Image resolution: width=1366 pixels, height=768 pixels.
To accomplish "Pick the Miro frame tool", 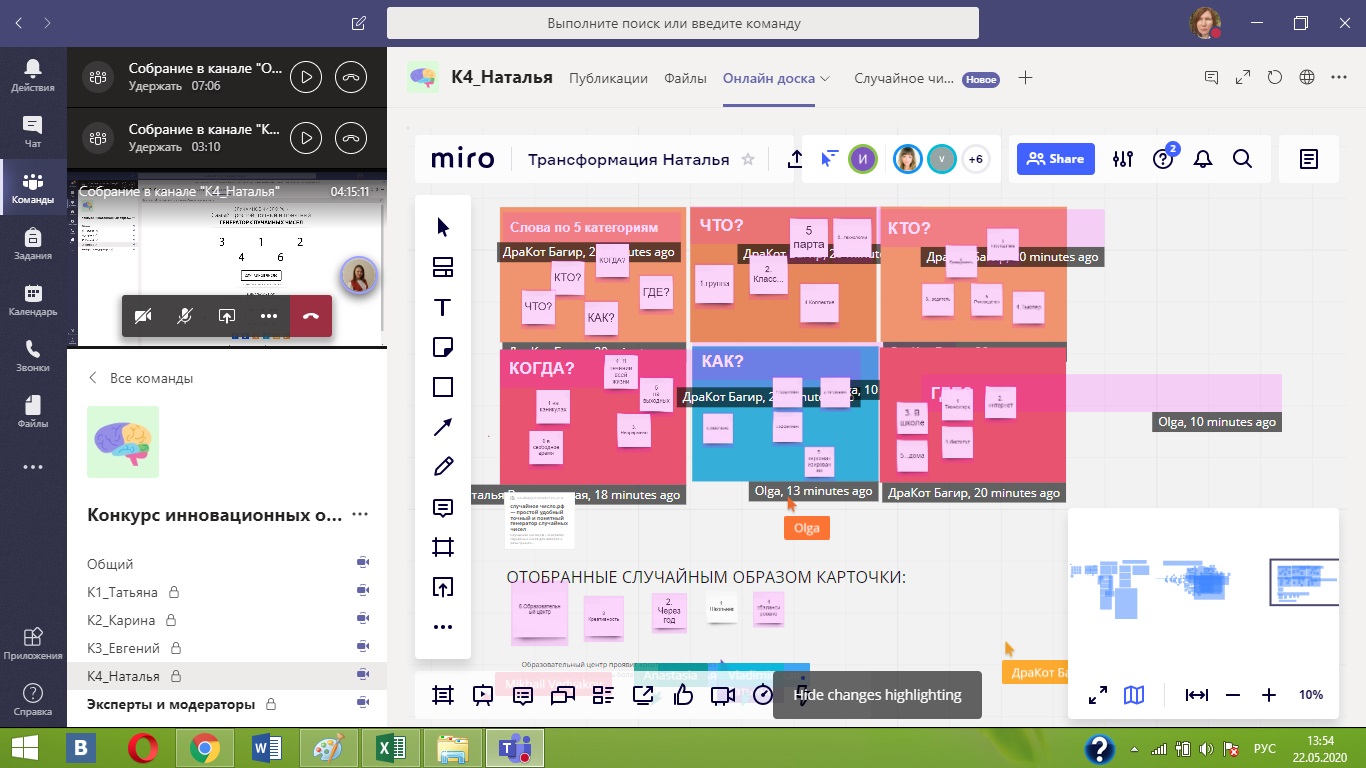I will (443, 547).
